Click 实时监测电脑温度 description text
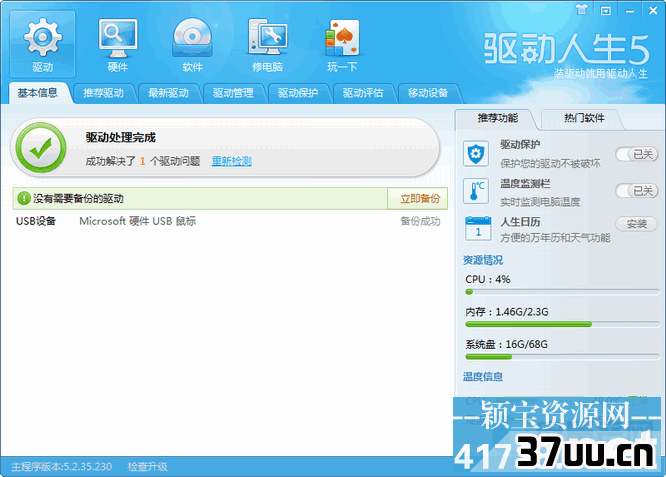The width and height of the screenshot is (666, 477). tap(540, 202)
